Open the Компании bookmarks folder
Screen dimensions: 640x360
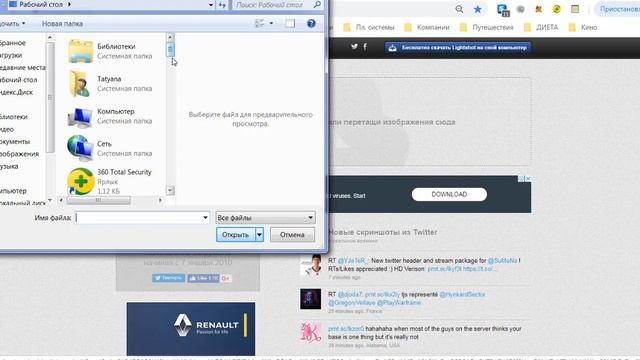pos(427,27)
